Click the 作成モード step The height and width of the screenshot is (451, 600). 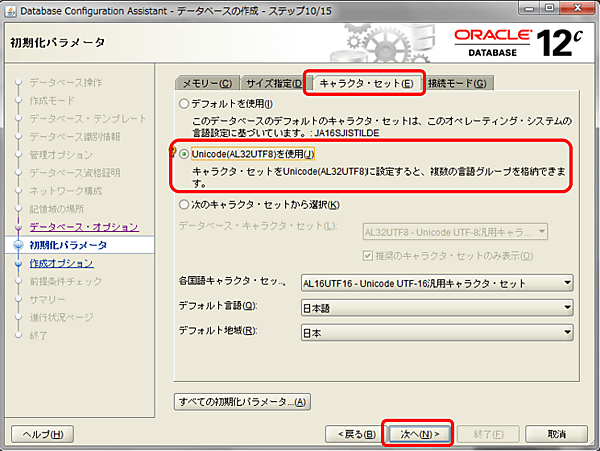[52, 101]
